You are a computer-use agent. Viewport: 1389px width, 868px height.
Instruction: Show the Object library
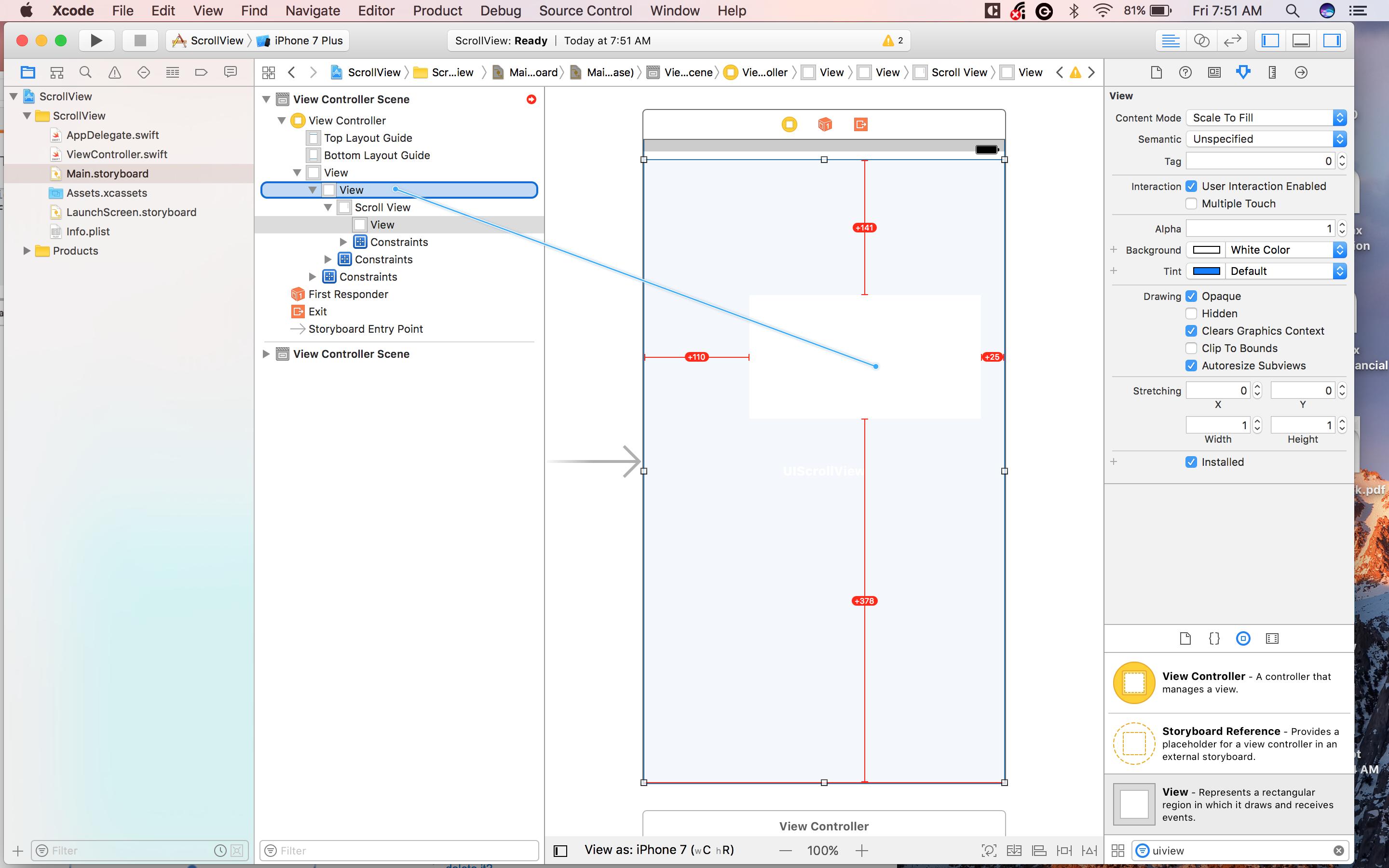pyautogui.click(x=1243, y=638)
